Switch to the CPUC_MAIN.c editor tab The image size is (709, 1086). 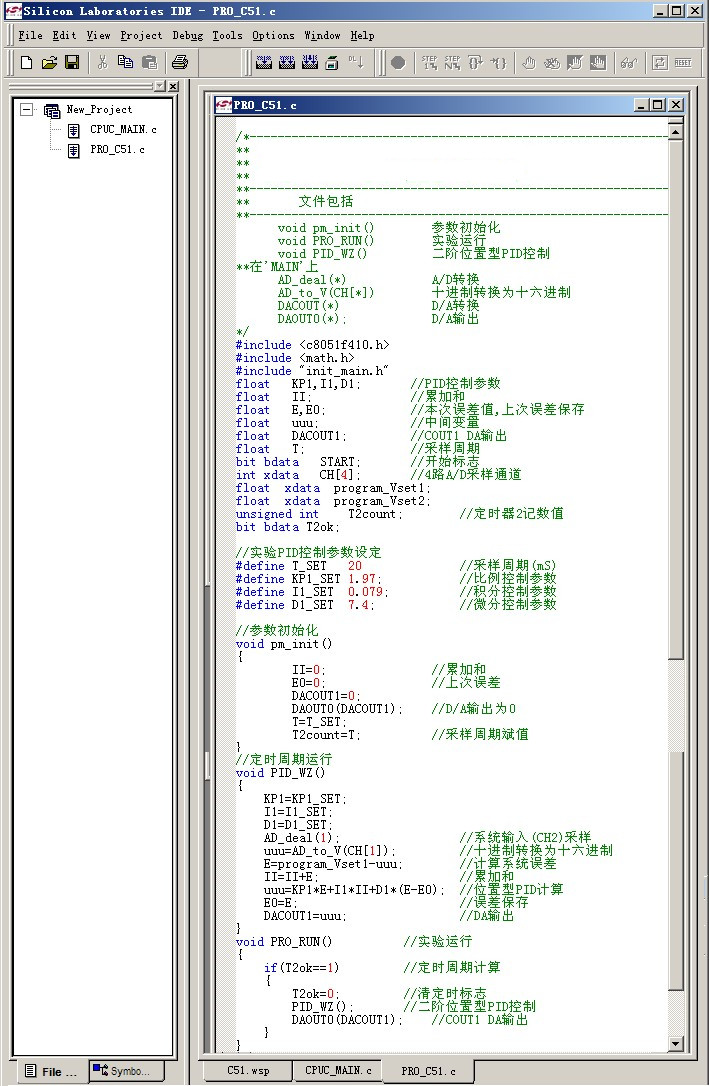338,1070
